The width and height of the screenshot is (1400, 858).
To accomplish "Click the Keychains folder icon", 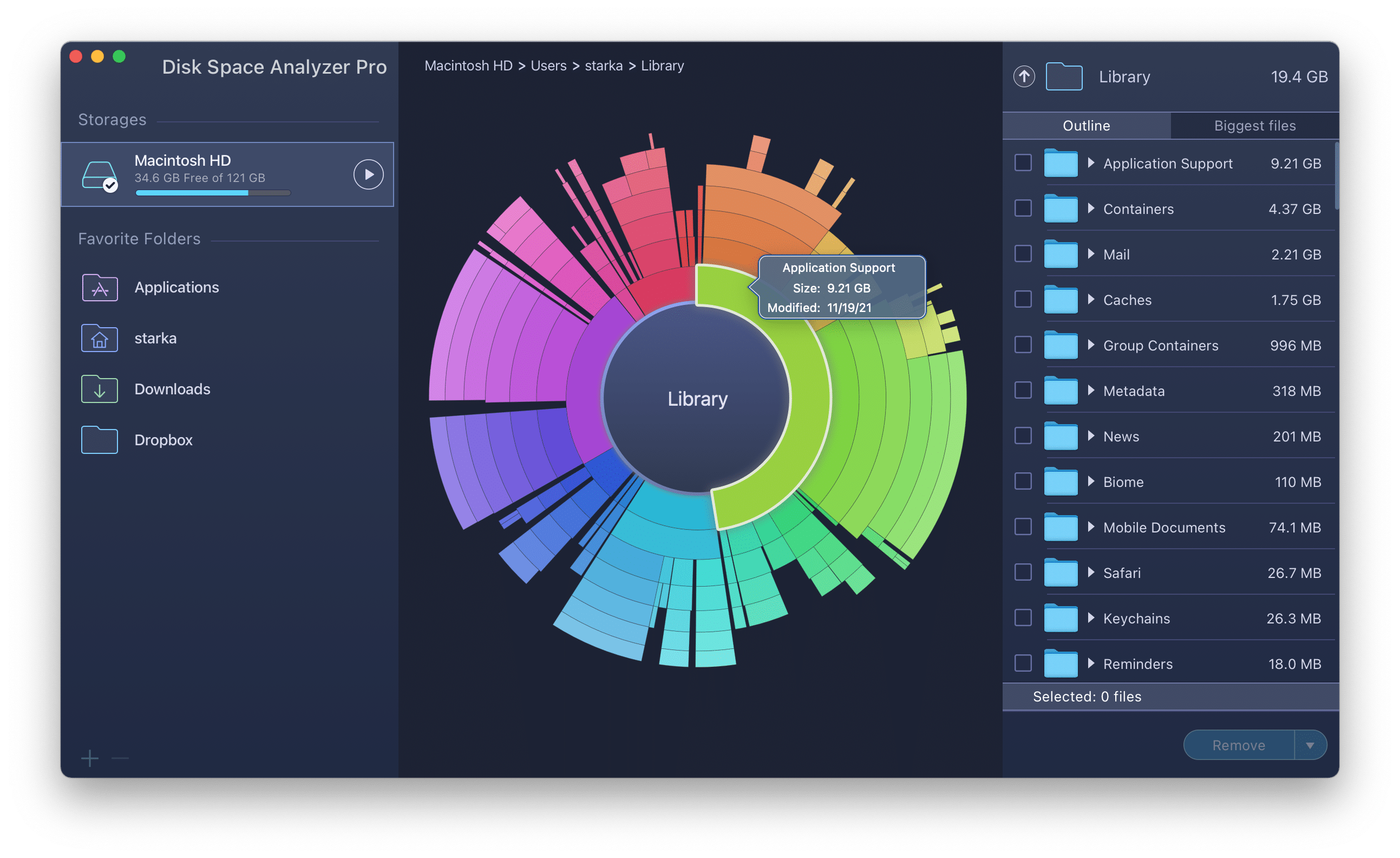I will click(1061, 618).
